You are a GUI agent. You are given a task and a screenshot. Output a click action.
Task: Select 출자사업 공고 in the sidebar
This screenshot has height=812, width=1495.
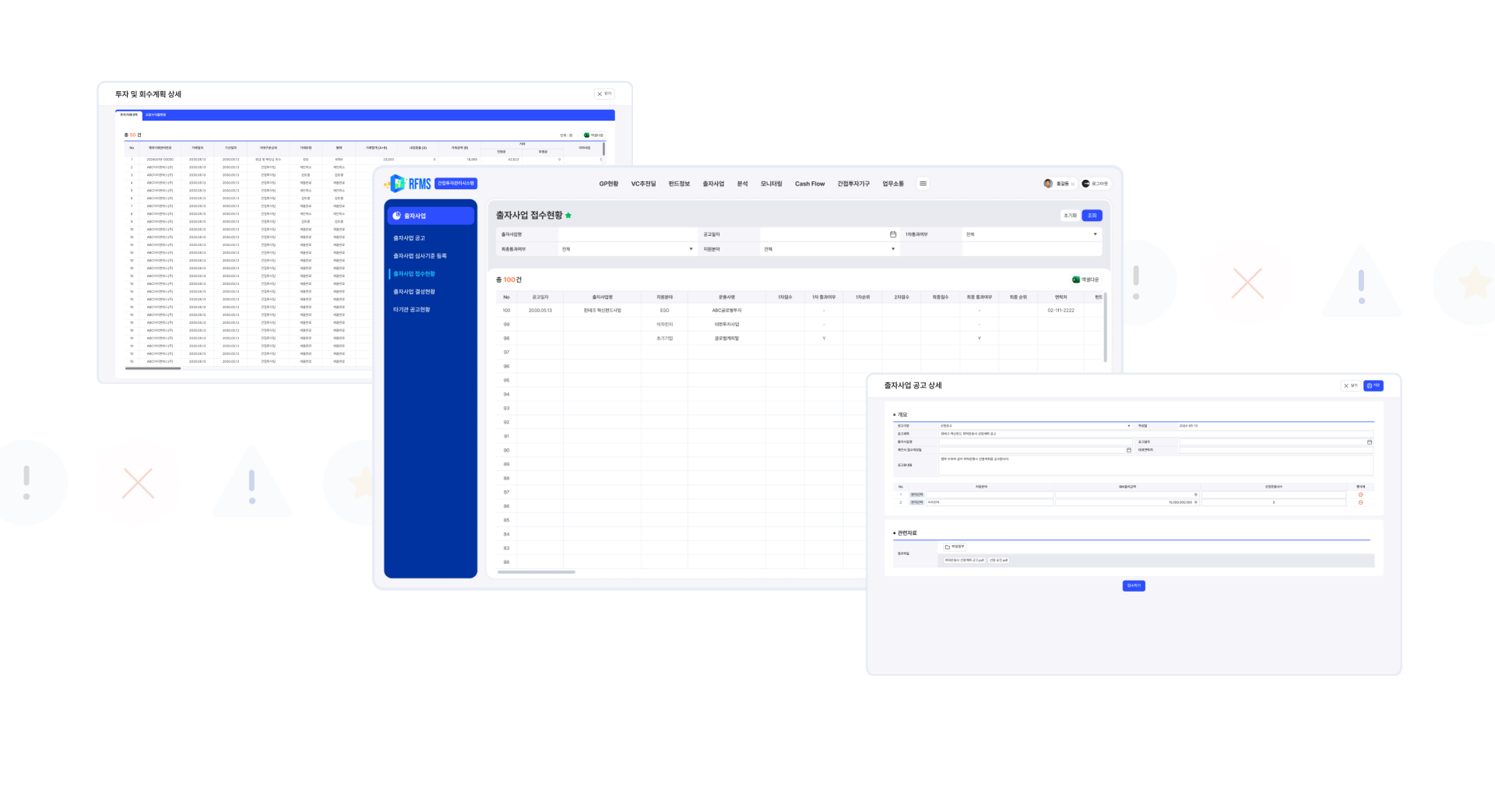[409, 238]
